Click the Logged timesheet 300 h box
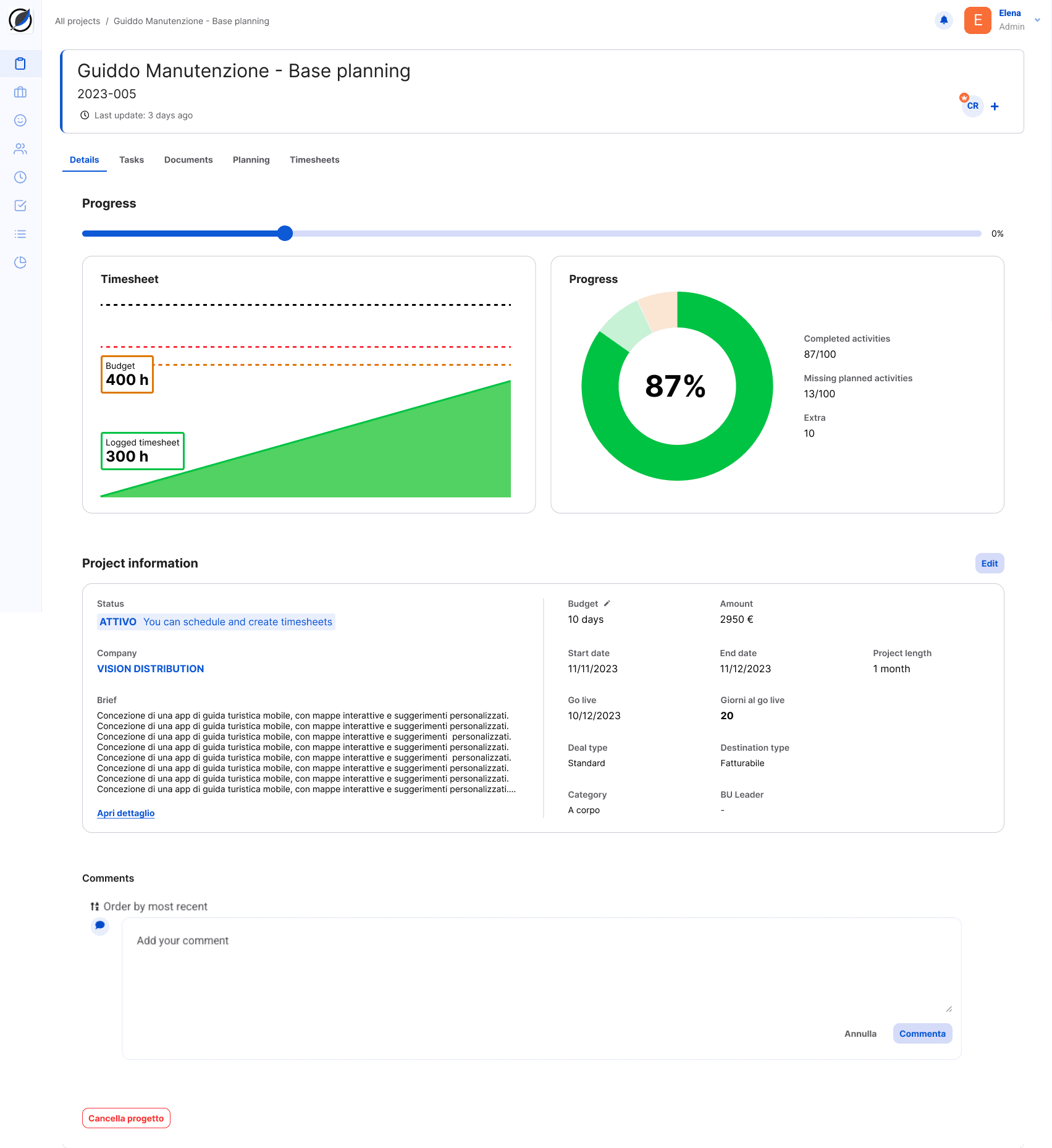 [x=143, y=451]
